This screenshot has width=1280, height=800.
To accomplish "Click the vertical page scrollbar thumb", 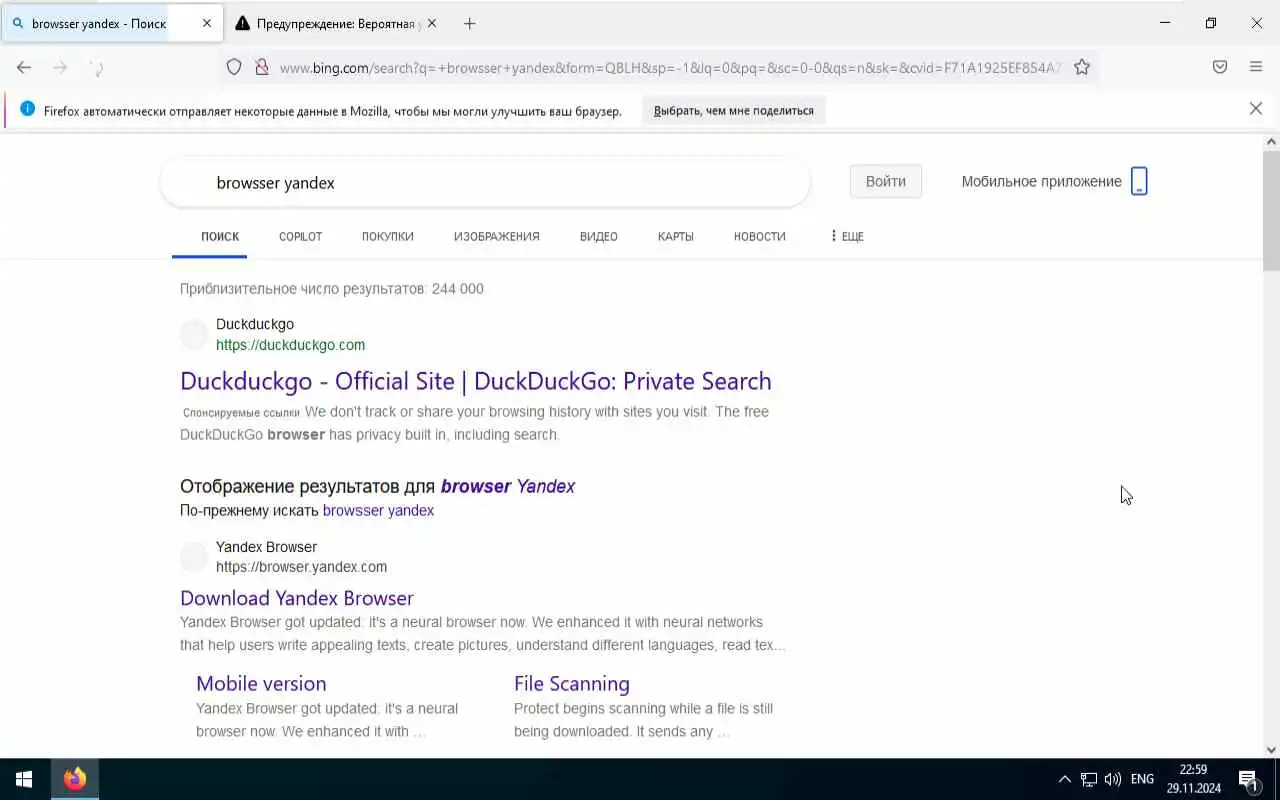I will (1271, 211).
